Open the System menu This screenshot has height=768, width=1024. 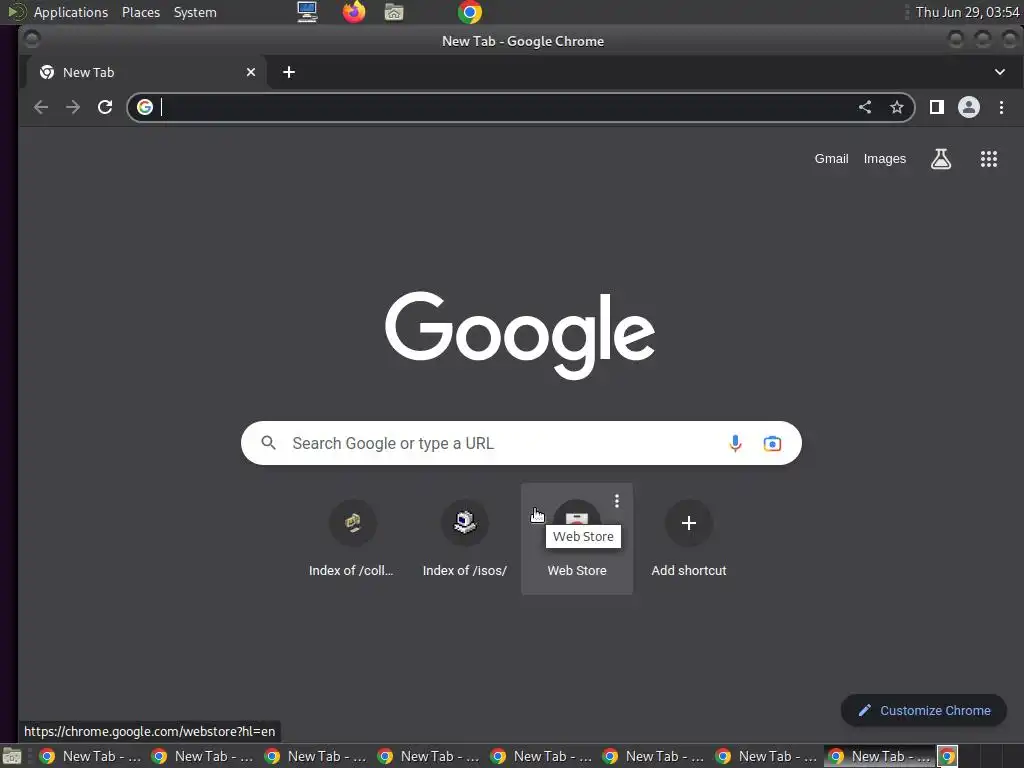[195, 12]
